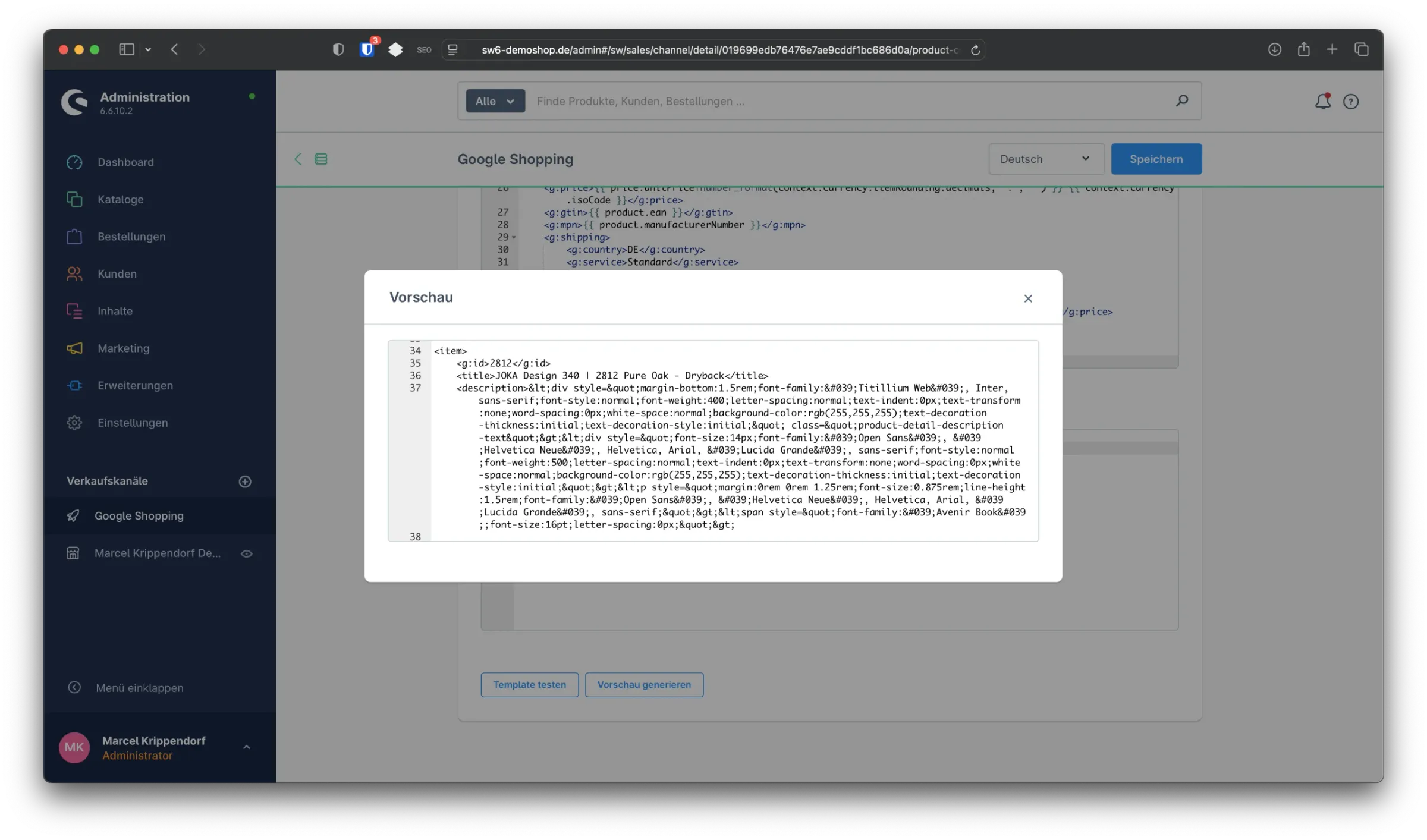Viewport: 1427px width, 840px height.
Task: Expand the Alle search filter dropdown
Action: 495,101
